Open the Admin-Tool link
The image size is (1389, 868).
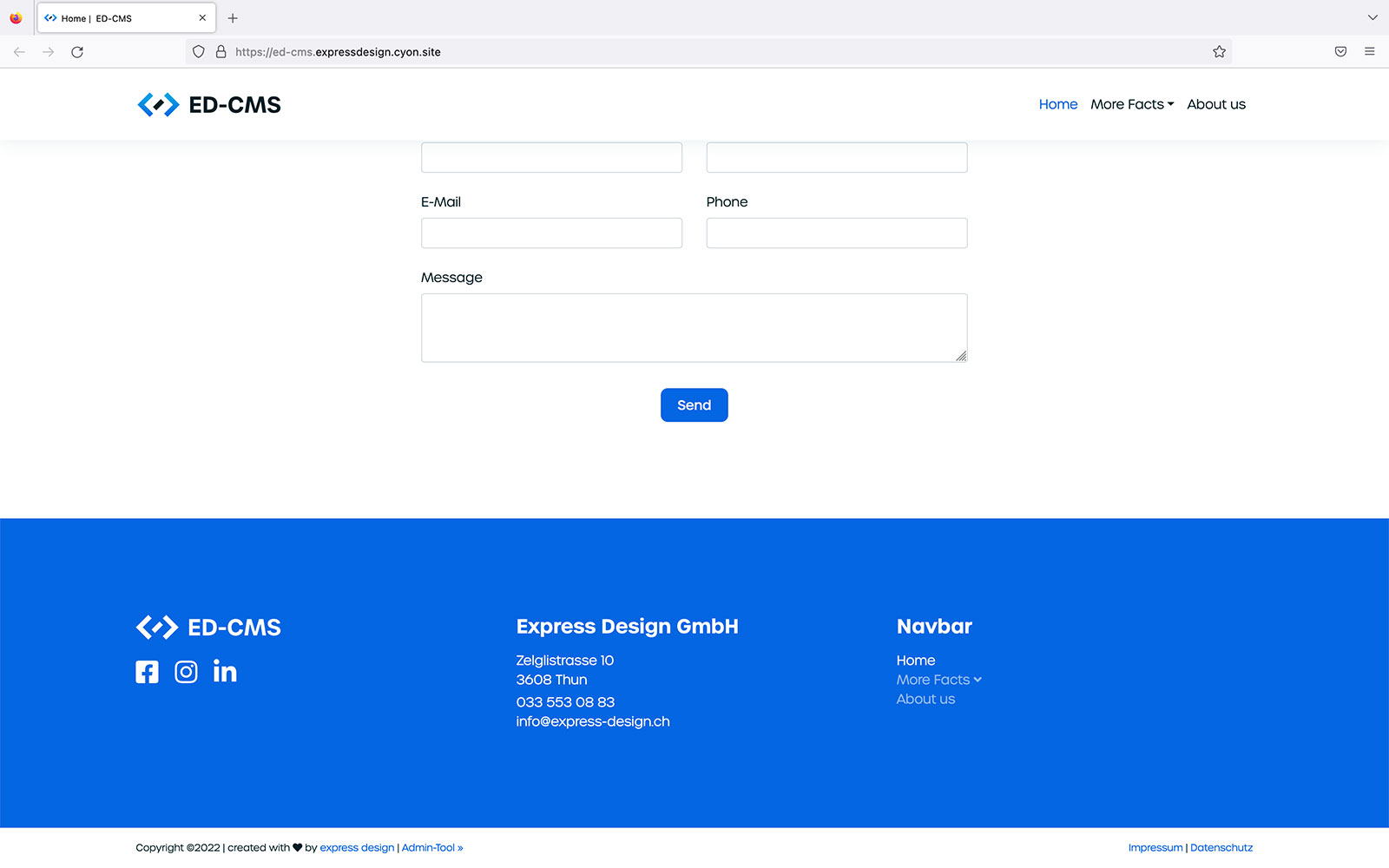(431, 848)
